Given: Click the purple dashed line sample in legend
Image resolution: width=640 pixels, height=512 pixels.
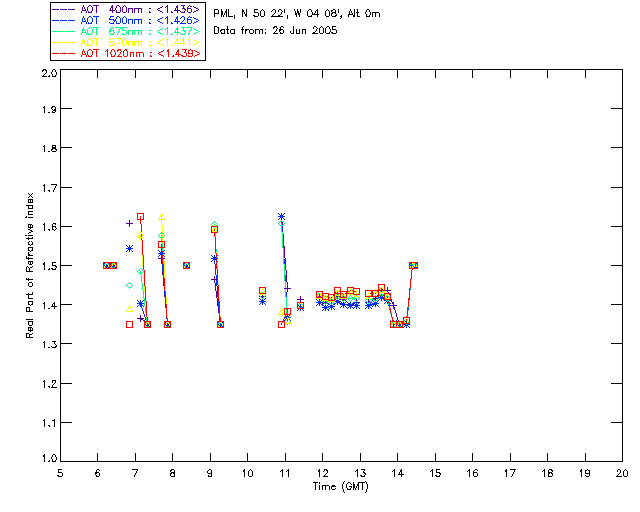Looking at the screenshot, I should (x=64, y=9).
